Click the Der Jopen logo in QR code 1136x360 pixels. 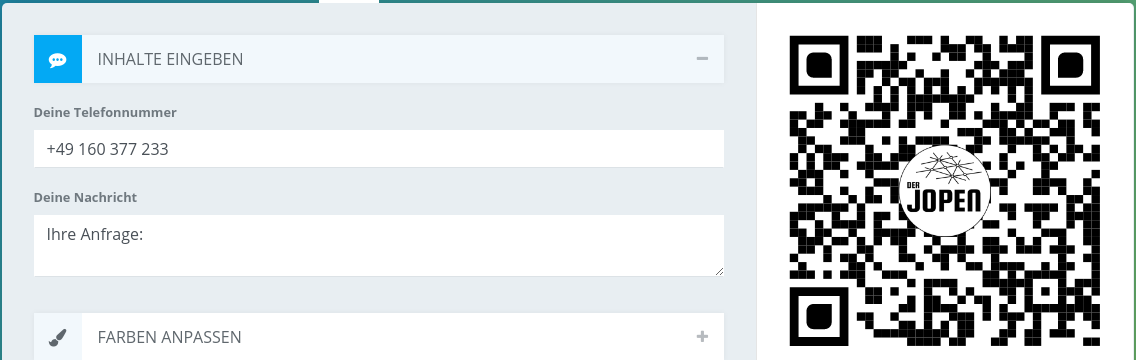click(945, 191)
